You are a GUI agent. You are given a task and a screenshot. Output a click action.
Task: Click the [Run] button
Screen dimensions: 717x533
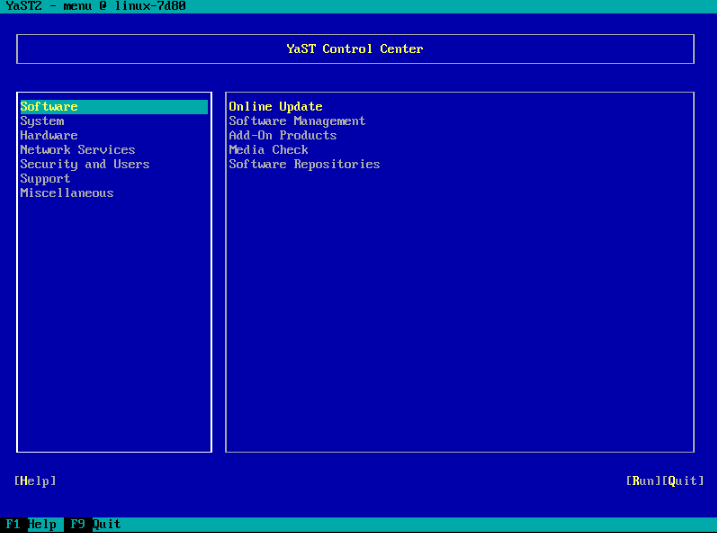(x=644, y=481)
